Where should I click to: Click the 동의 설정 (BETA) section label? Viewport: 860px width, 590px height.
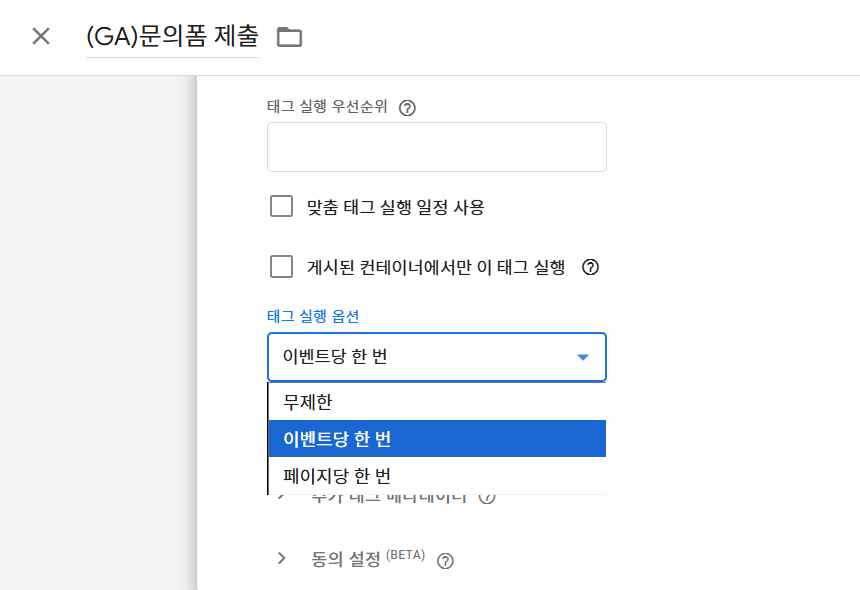click(x=368, y=559)
